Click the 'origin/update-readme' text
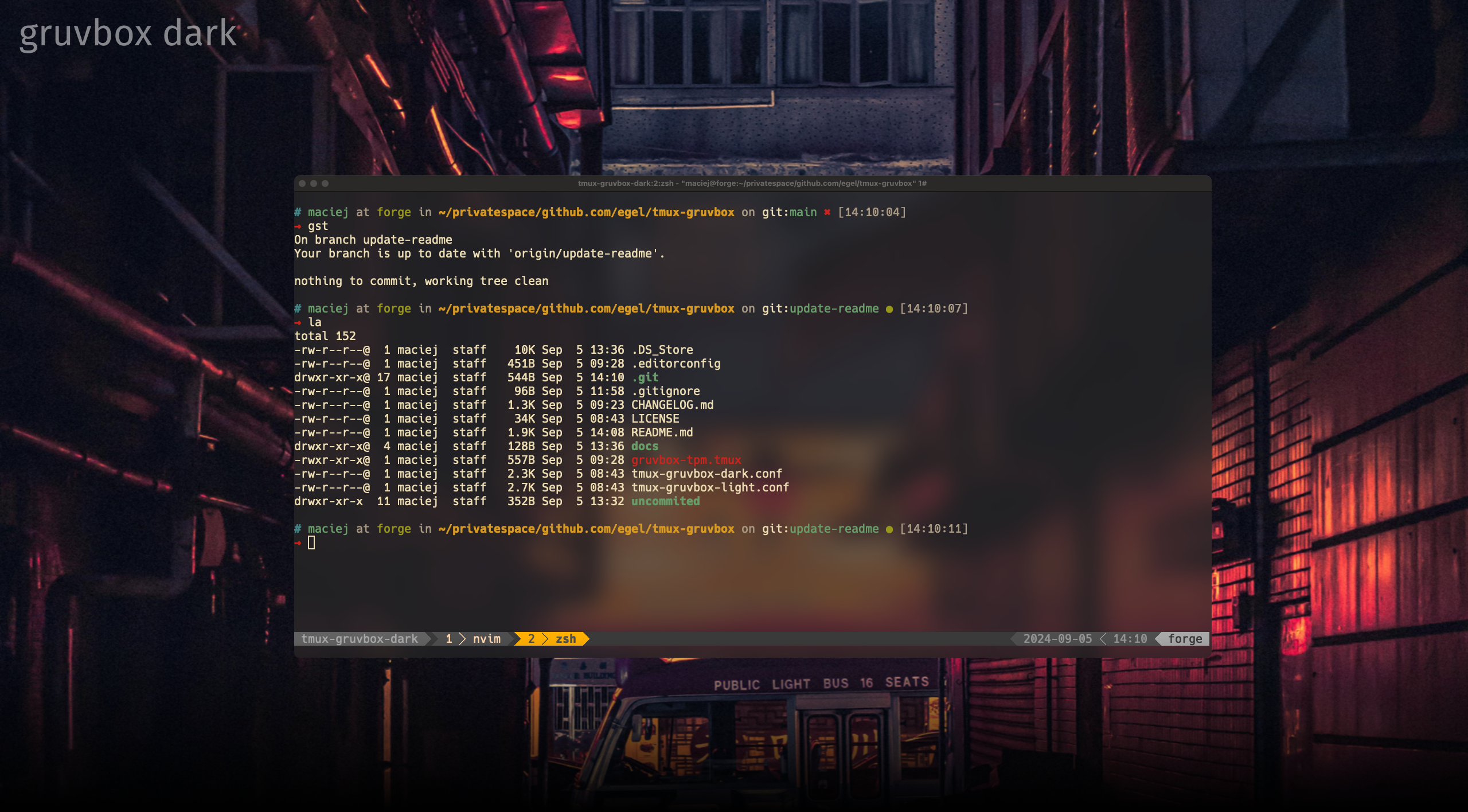The height and width of the screenshot is (812, 1468). 583,253
